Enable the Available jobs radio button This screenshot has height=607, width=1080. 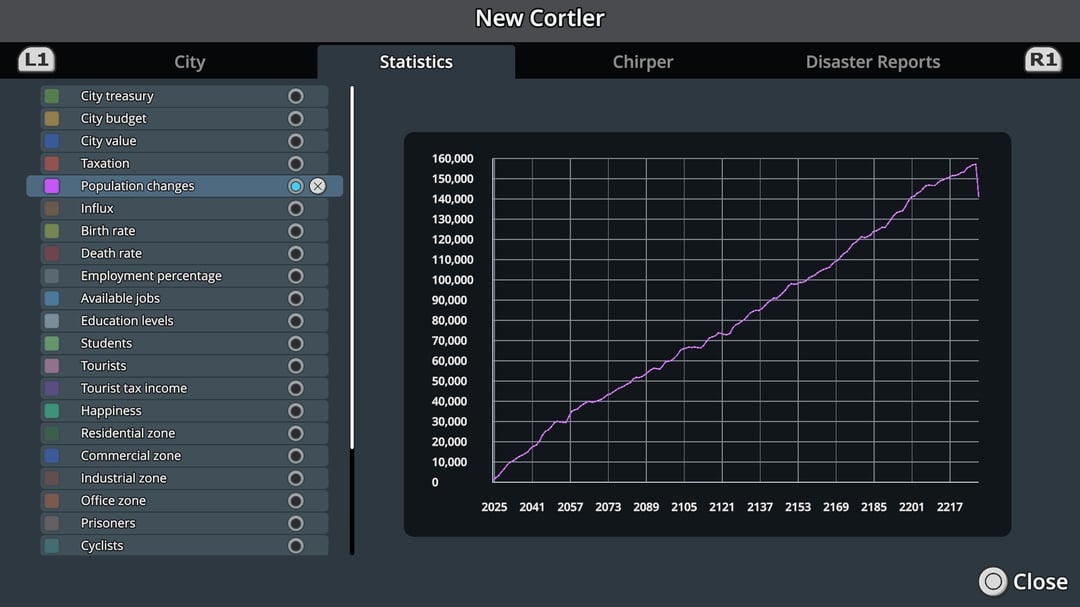click(295, 298)
